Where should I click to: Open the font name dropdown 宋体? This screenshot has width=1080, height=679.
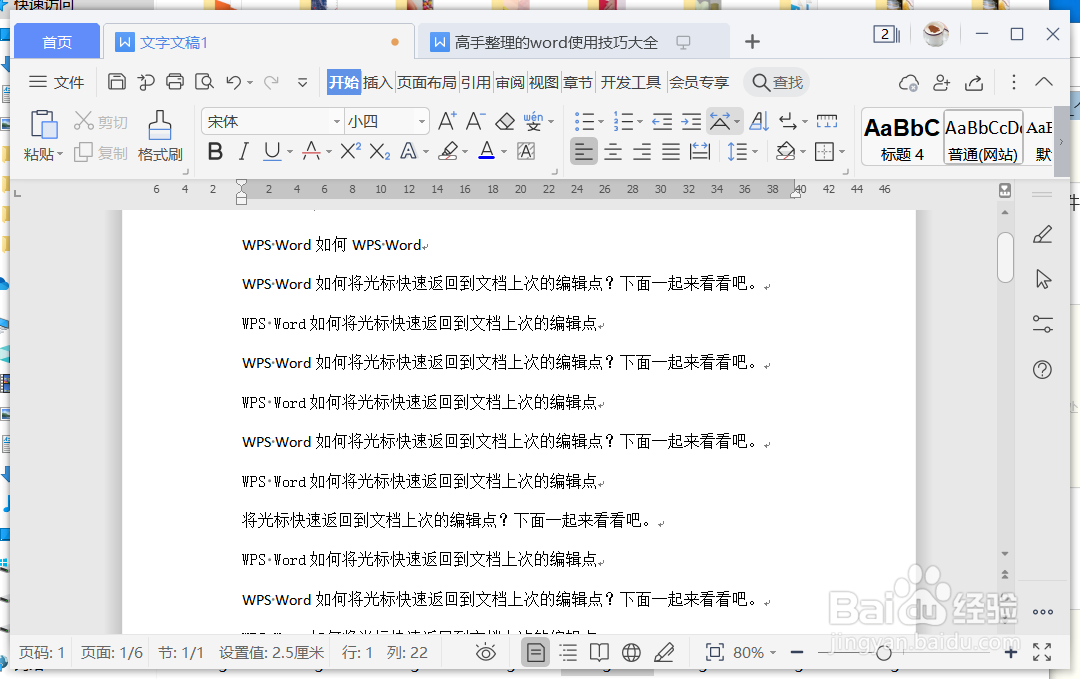pos(337,122)
